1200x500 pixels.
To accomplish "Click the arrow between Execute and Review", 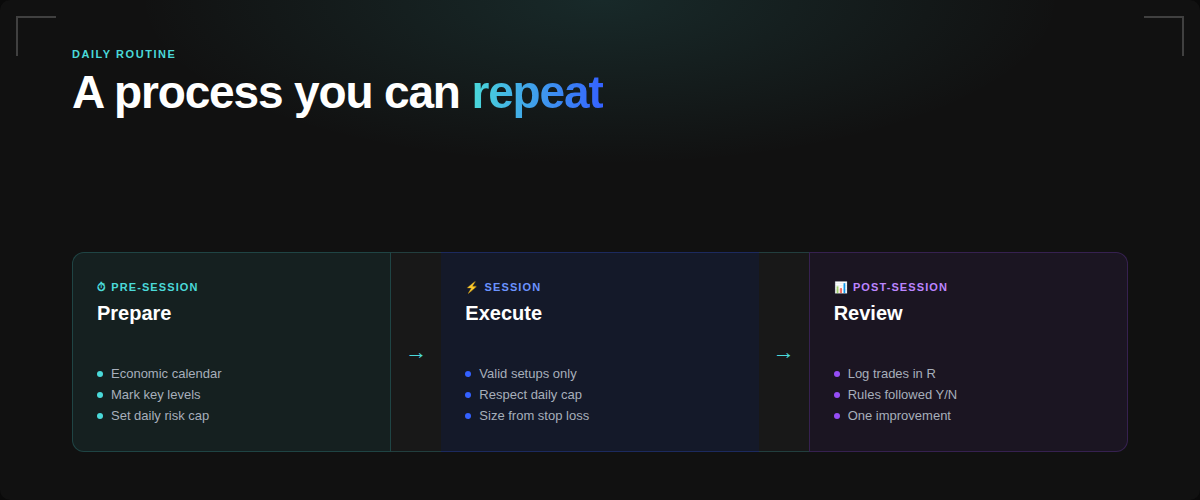I will (784, 355).
